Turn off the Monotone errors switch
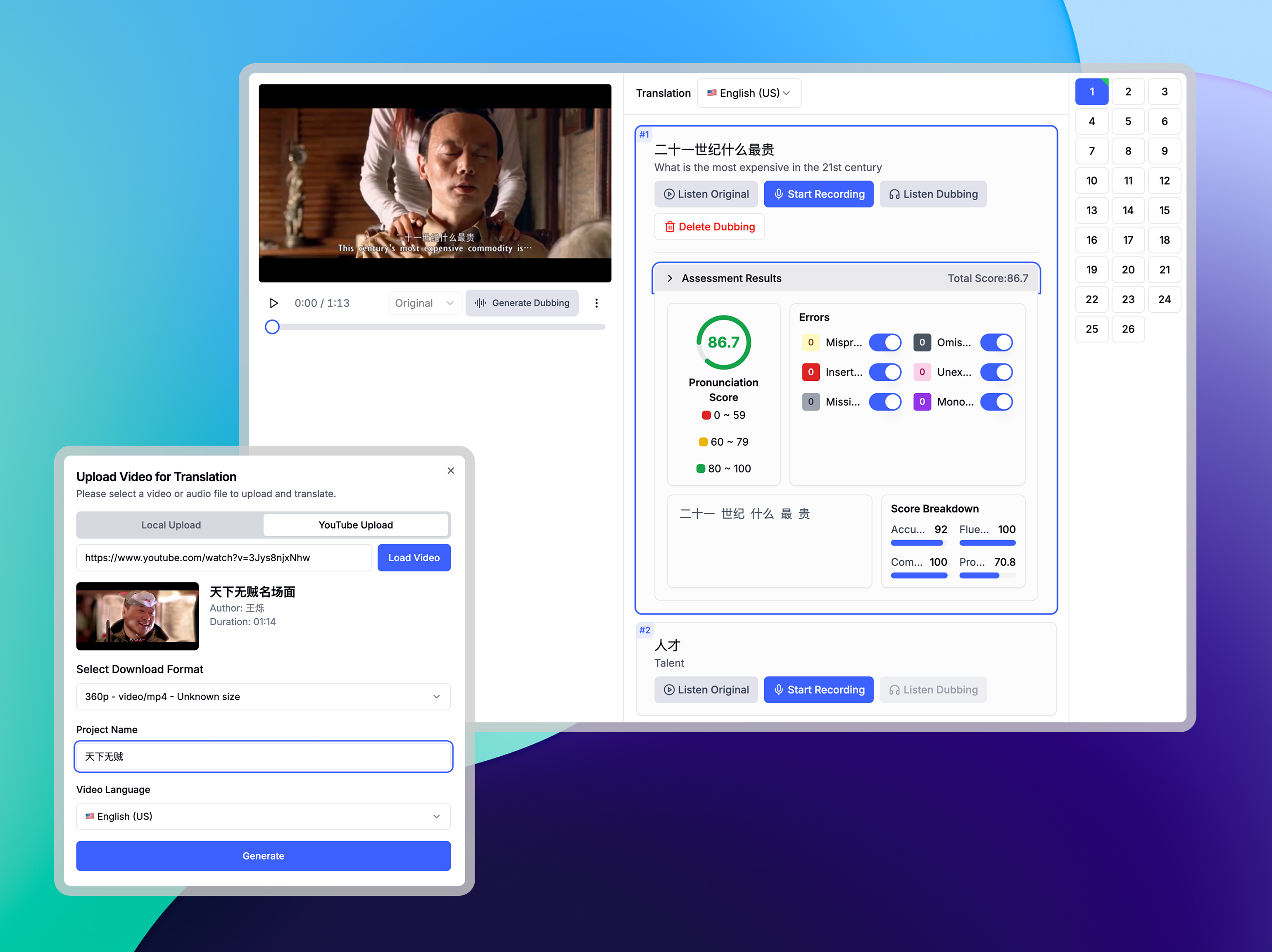1272x952 pixels. coord(997,401)
